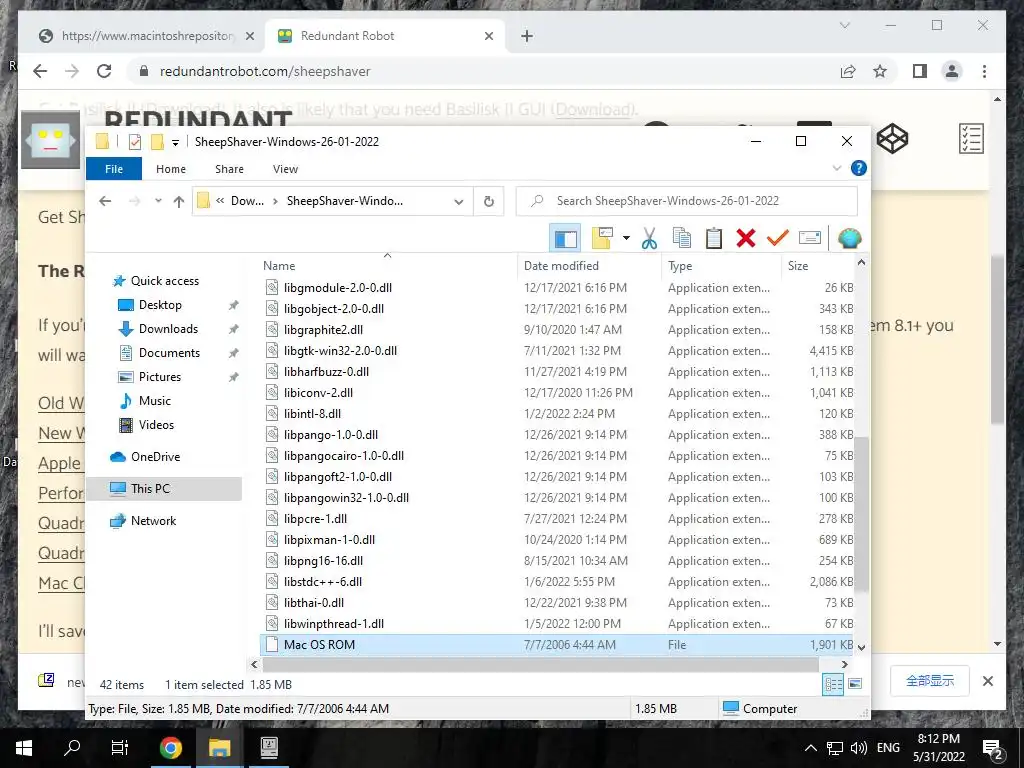
Task: Open a new Chrome tab
Action: tap(526, 36)
